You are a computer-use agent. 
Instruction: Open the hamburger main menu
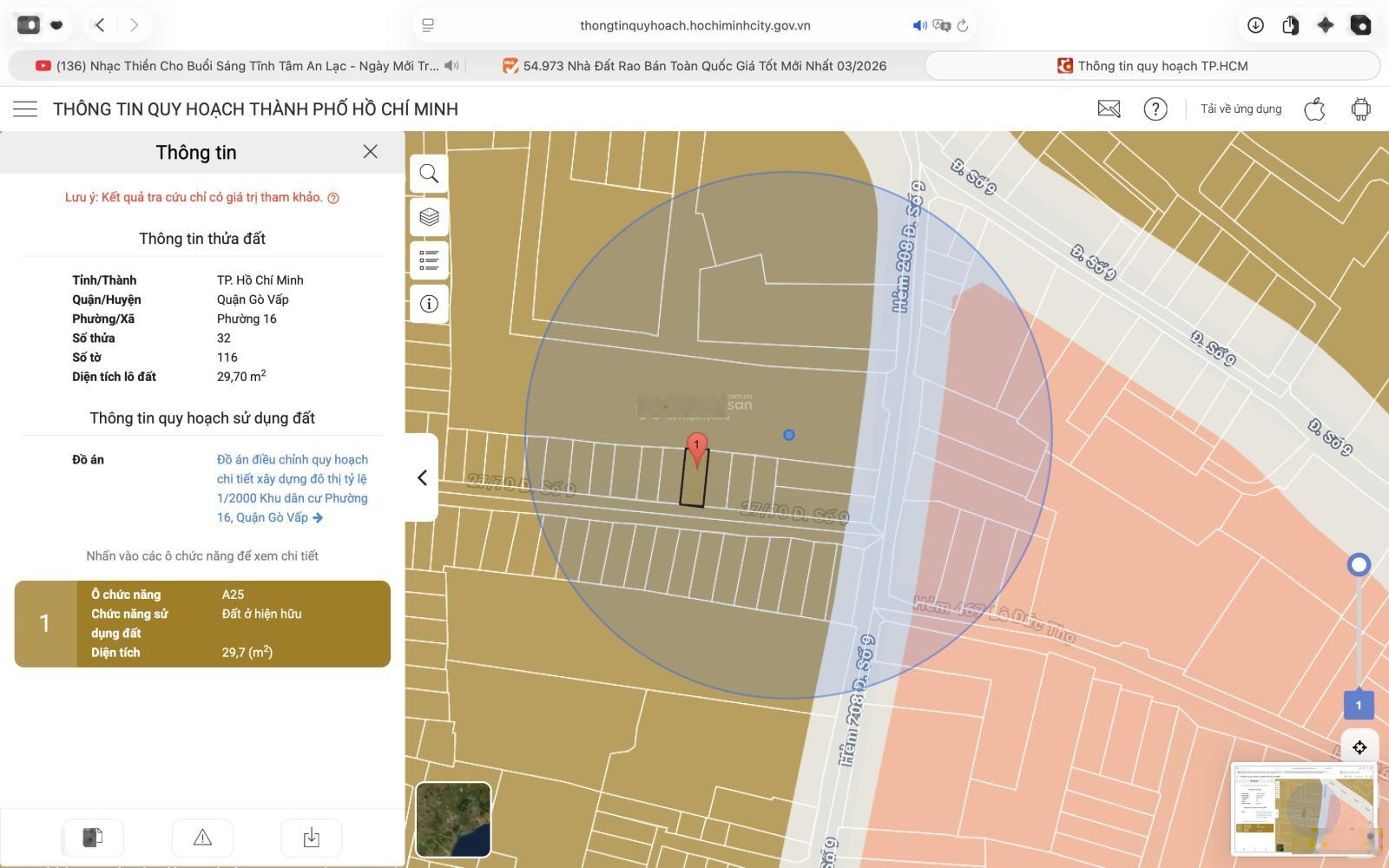[x=25, y=109]
